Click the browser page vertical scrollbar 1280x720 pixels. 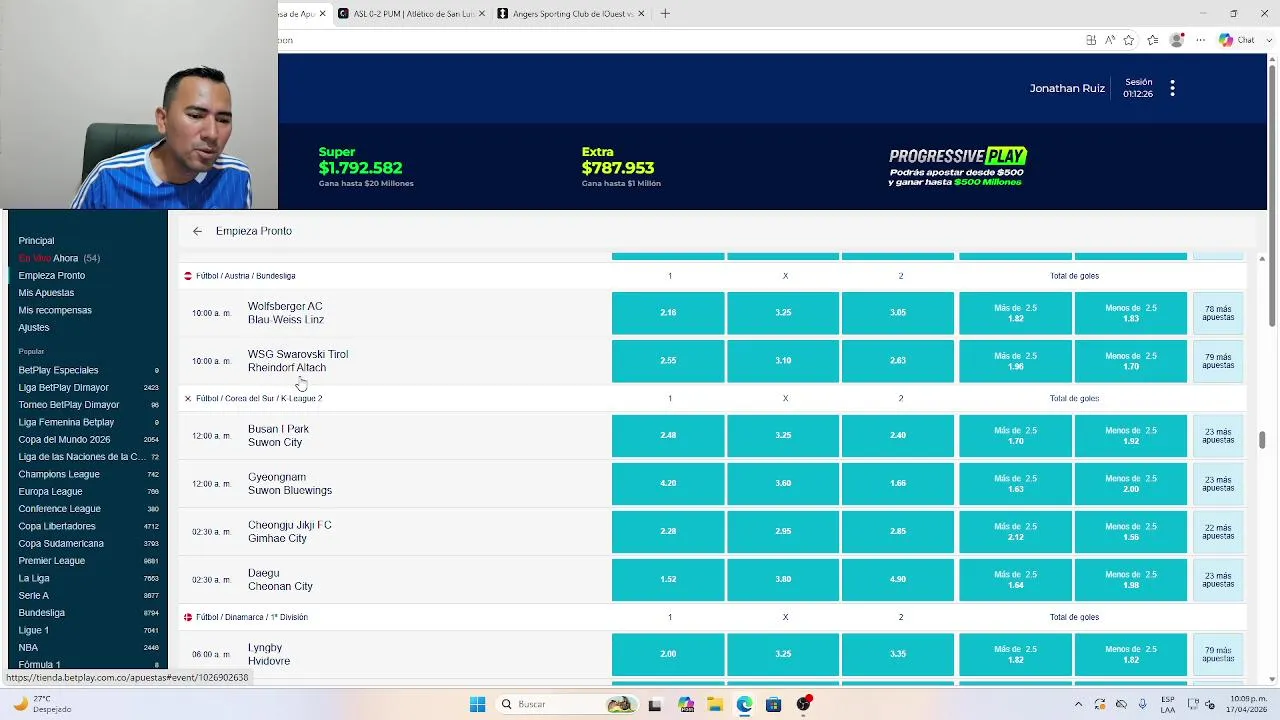(x=1272, y=195)
